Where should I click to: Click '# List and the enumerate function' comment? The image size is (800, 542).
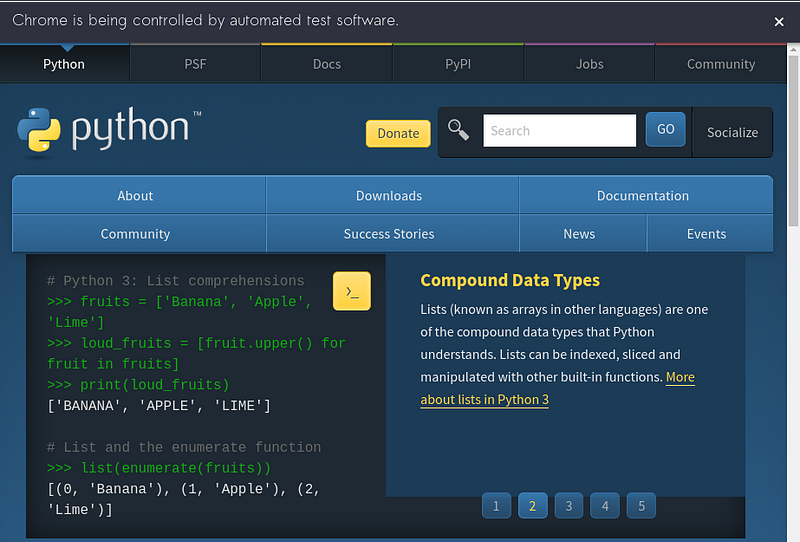click(x=184, y=447)
